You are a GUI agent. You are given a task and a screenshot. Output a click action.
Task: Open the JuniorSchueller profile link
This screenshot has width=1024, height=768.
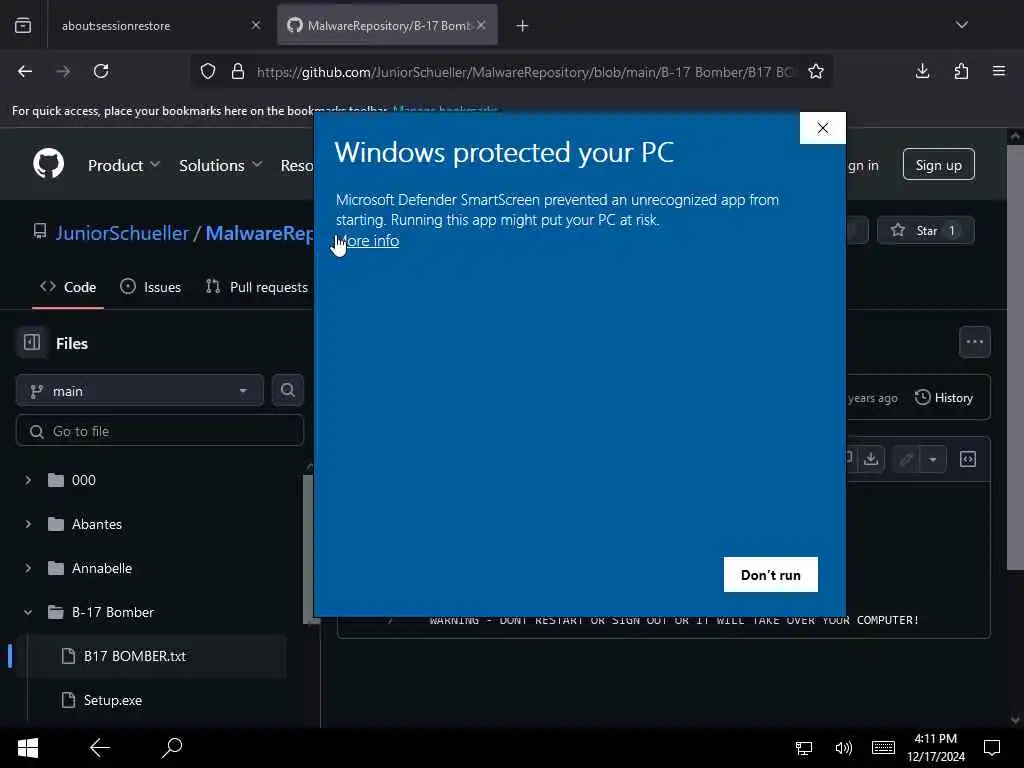click(x=122, y=233)
